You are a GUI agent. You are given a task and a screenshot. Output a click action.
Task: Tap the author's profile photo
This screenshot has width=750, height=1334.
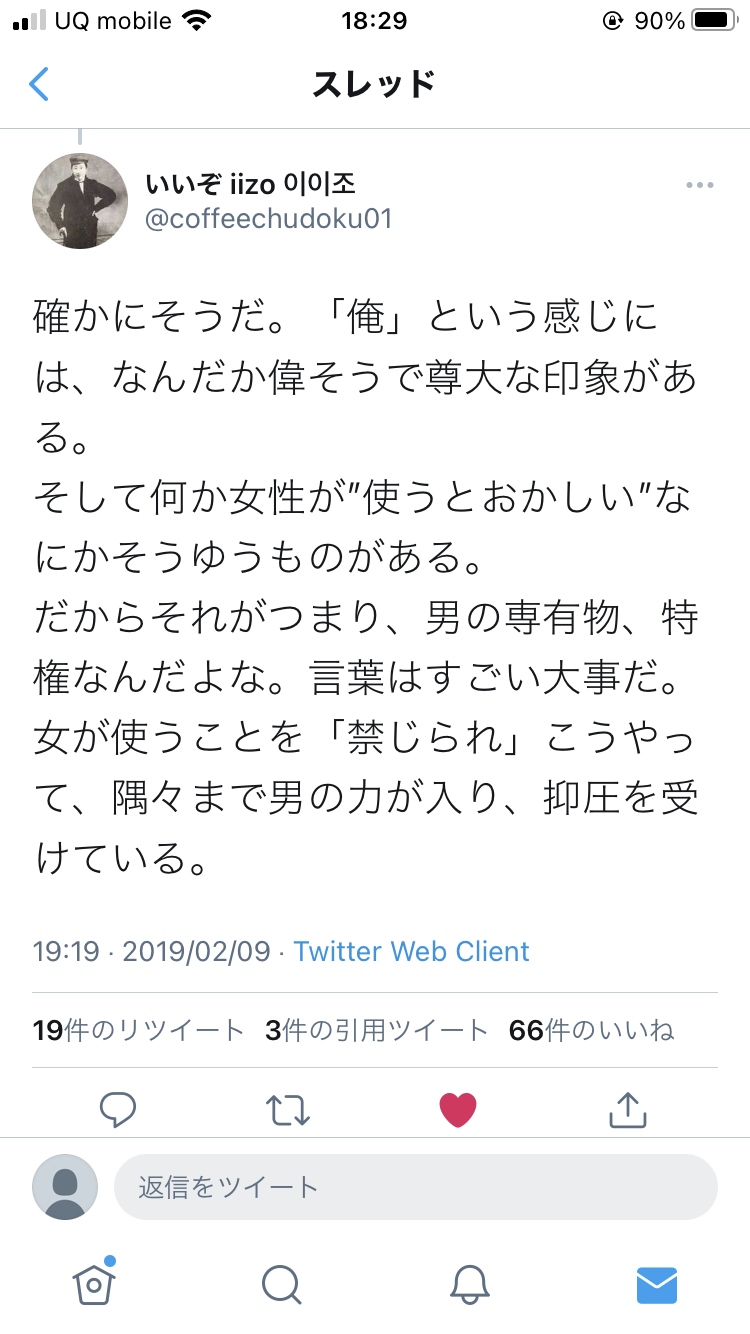pyautogui.click(x=80, y=201)
